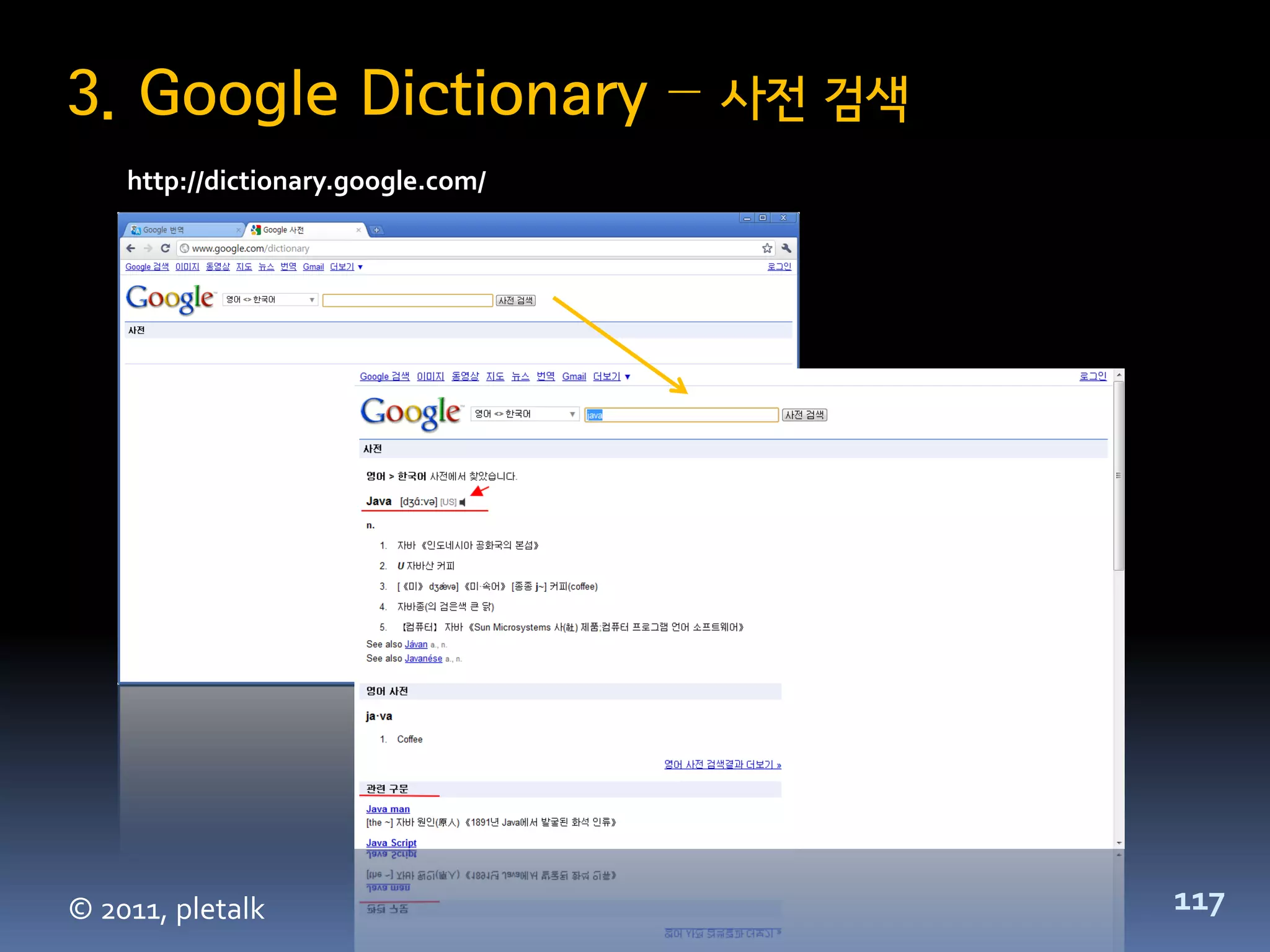
Task: Click the browser back arrow button
Action: point(130,249)
